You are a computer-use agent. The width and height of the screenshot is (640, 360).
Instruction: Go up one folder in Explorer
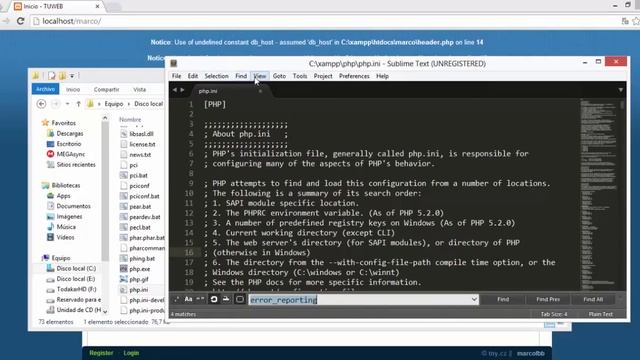78,104
